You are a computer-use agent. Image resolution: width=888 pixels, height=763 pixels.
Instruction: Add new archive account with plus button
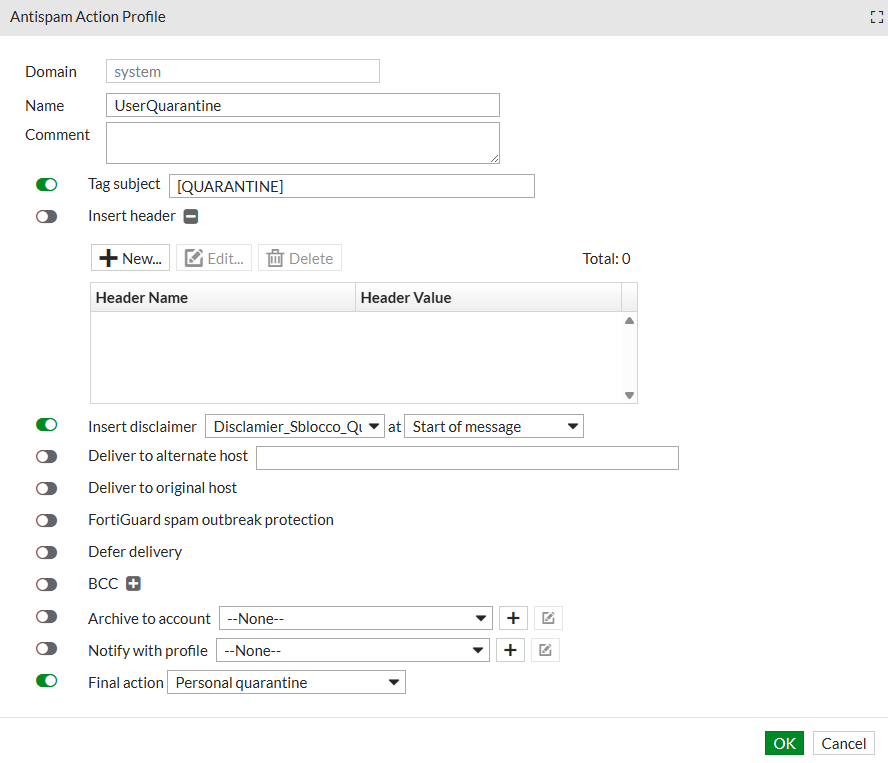point(513,618)
